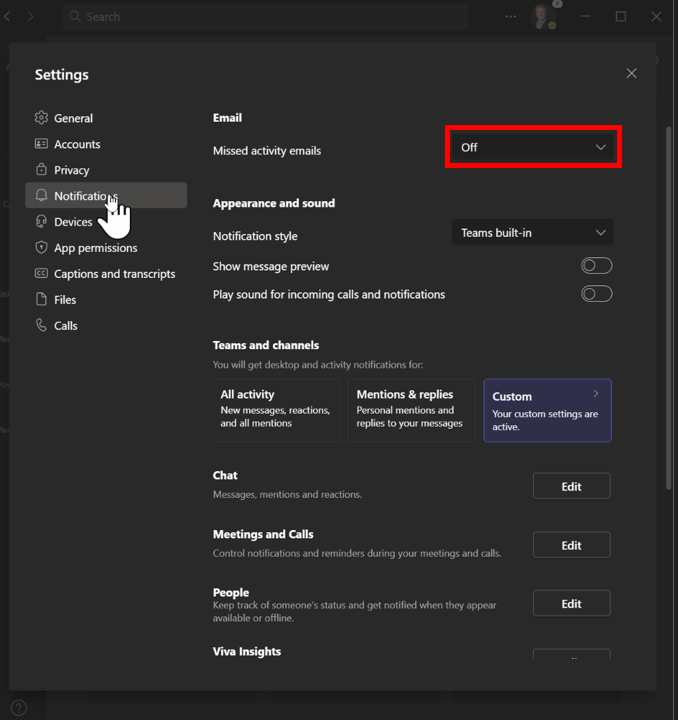The height and width of the screenshot is (720, 678).
Task: Click the Email section heading
Action: coord(227,118)
